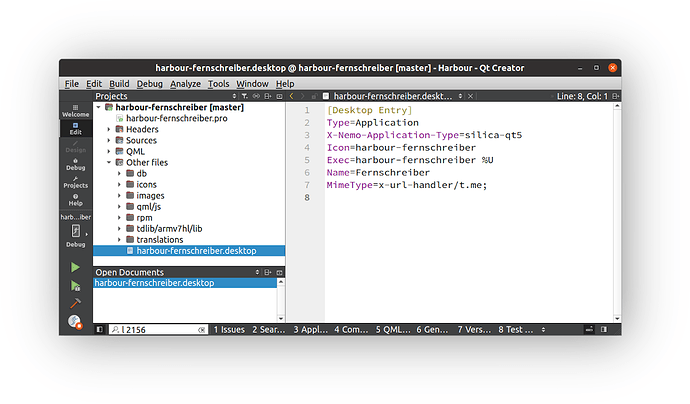Click the Line: 8, Col: 1 indicator
Screen dimensions: 690x404
[x=582, y=96]
